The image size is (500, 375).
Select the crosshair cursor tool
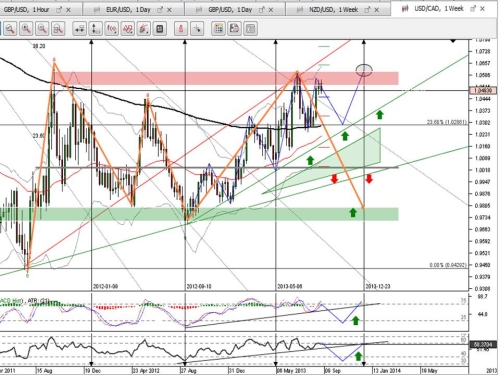point(197,29)
